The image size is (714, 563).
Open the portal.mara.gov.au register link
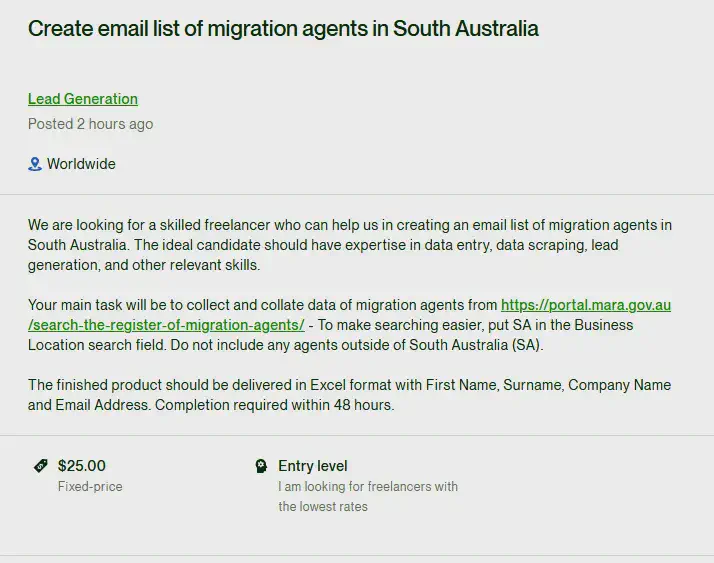click(x=585, y=305)
